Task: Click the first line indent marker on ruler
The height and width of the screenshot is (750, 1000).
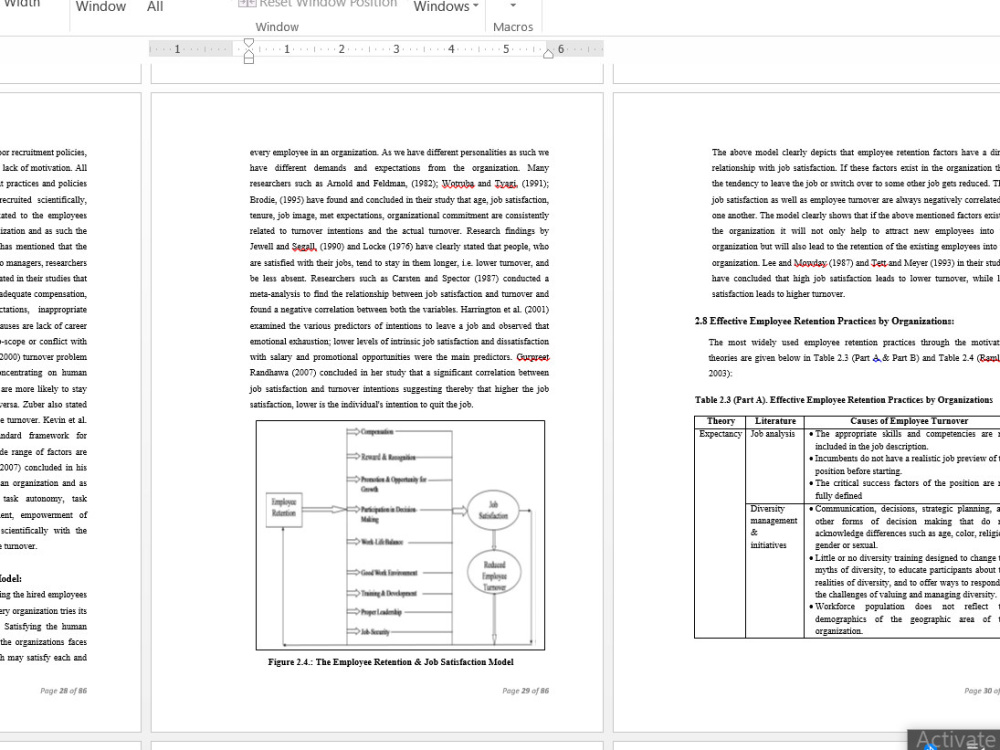Action: pos(249,43)
